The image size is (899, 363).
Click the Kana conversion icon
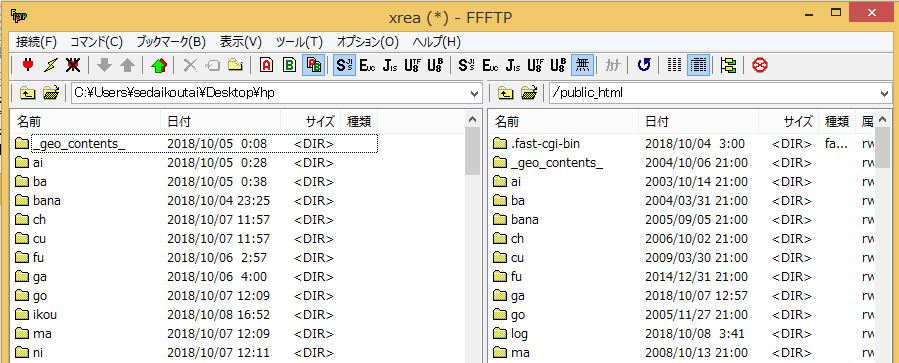coord(613,65)
